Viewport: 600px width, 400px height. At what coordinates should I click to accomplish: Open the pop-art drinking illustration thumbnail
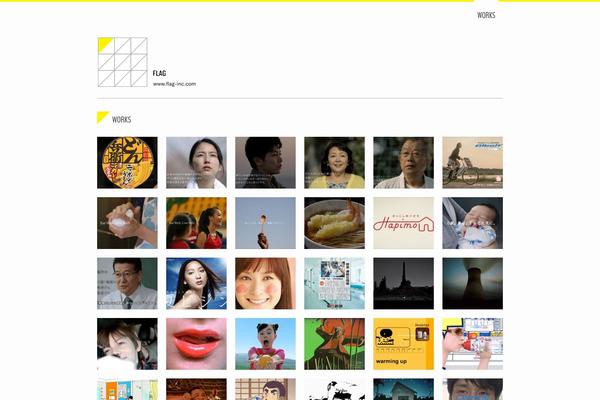coord(473,344)
